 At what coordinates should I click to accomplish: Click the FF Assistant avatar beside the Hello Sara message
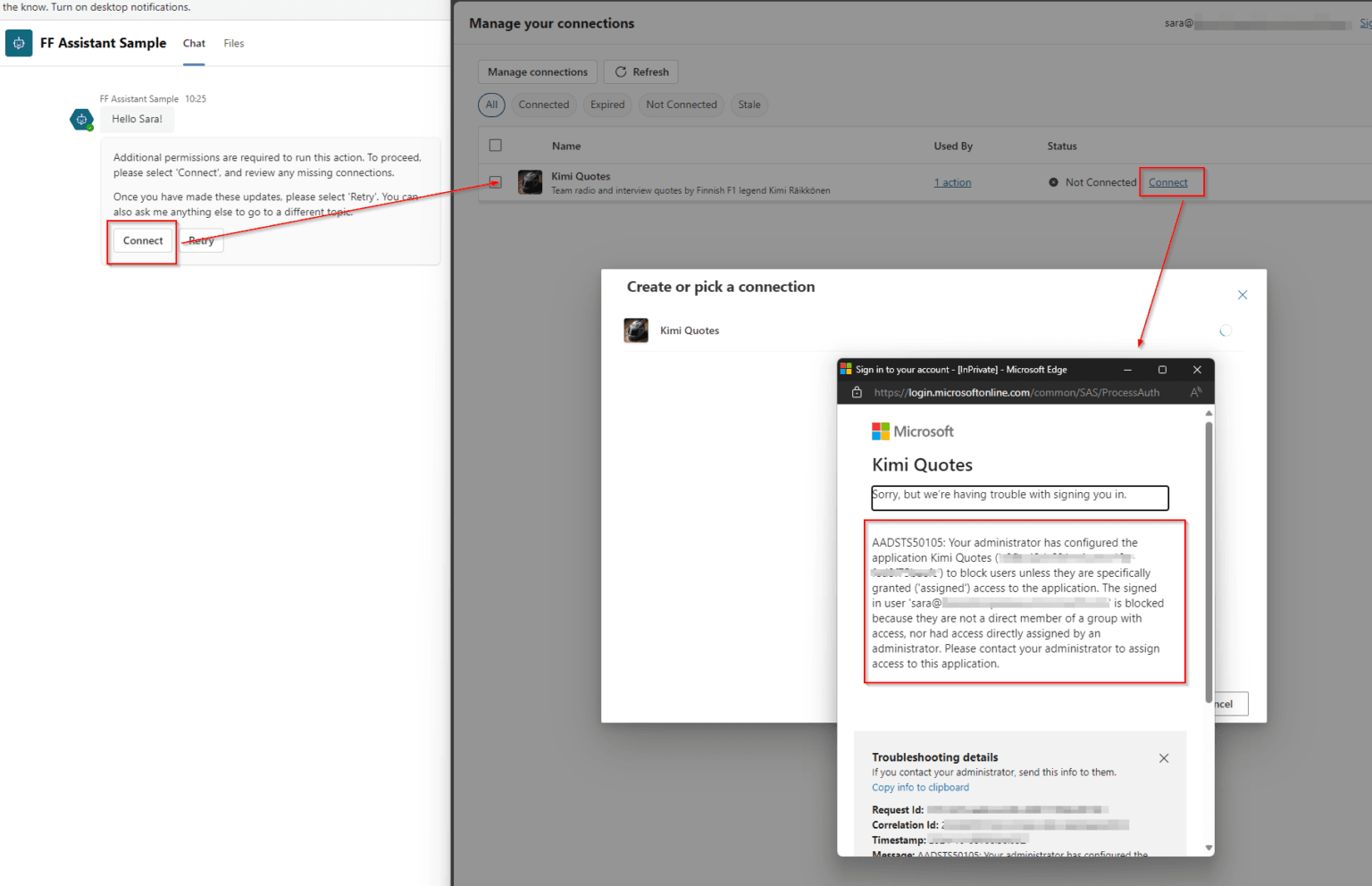[x=81, y=119]
